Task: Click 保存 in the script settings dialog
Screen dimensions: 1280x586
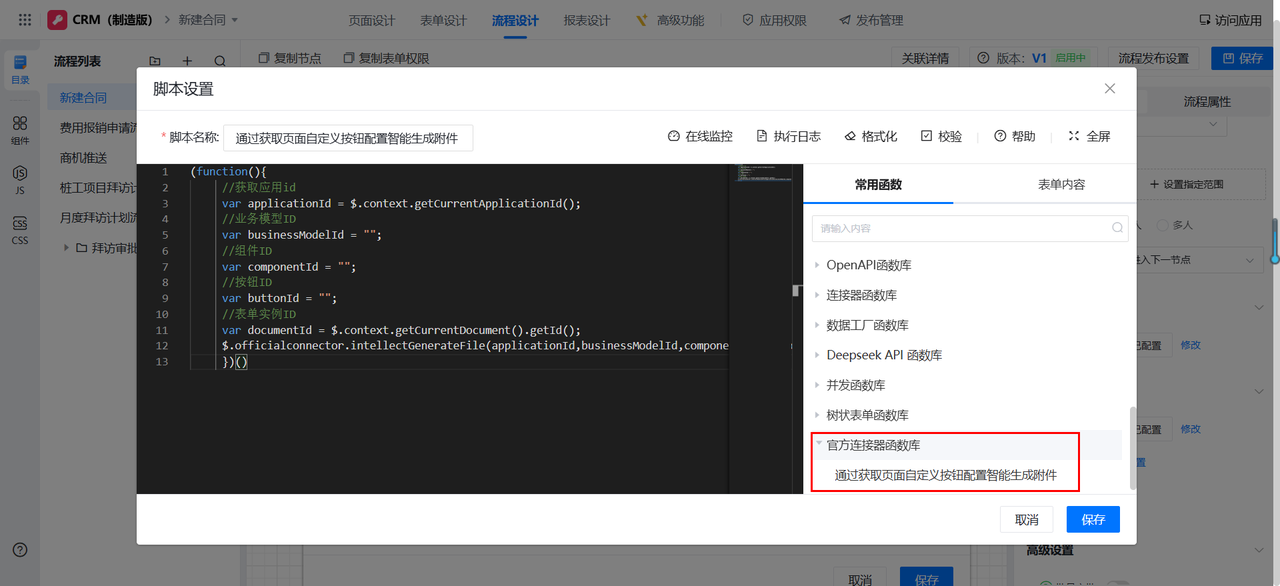Action: click(1092, 520)
